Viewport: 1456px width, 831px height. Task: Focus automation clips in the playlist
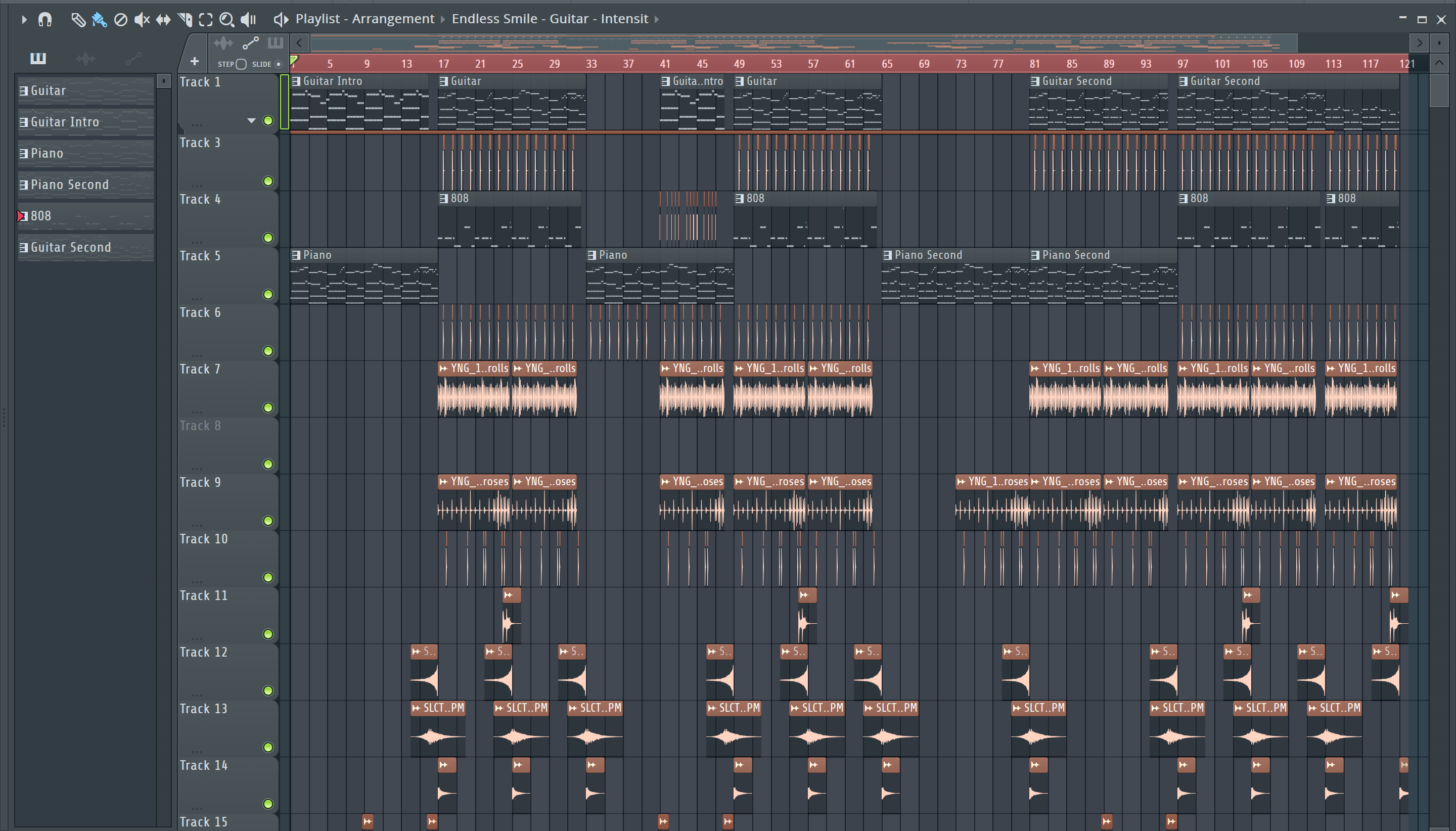(x=251, y=43)
